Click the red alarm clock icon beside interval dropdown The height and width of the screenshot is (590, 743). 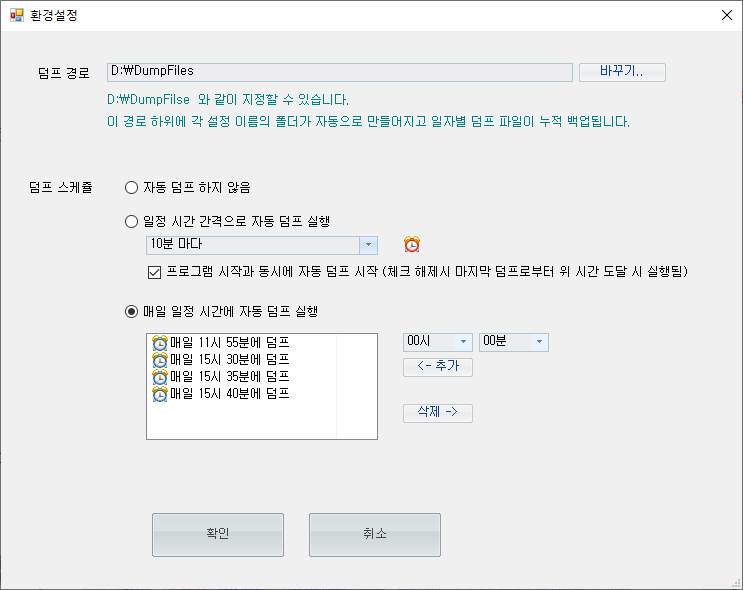coord(412,244)
